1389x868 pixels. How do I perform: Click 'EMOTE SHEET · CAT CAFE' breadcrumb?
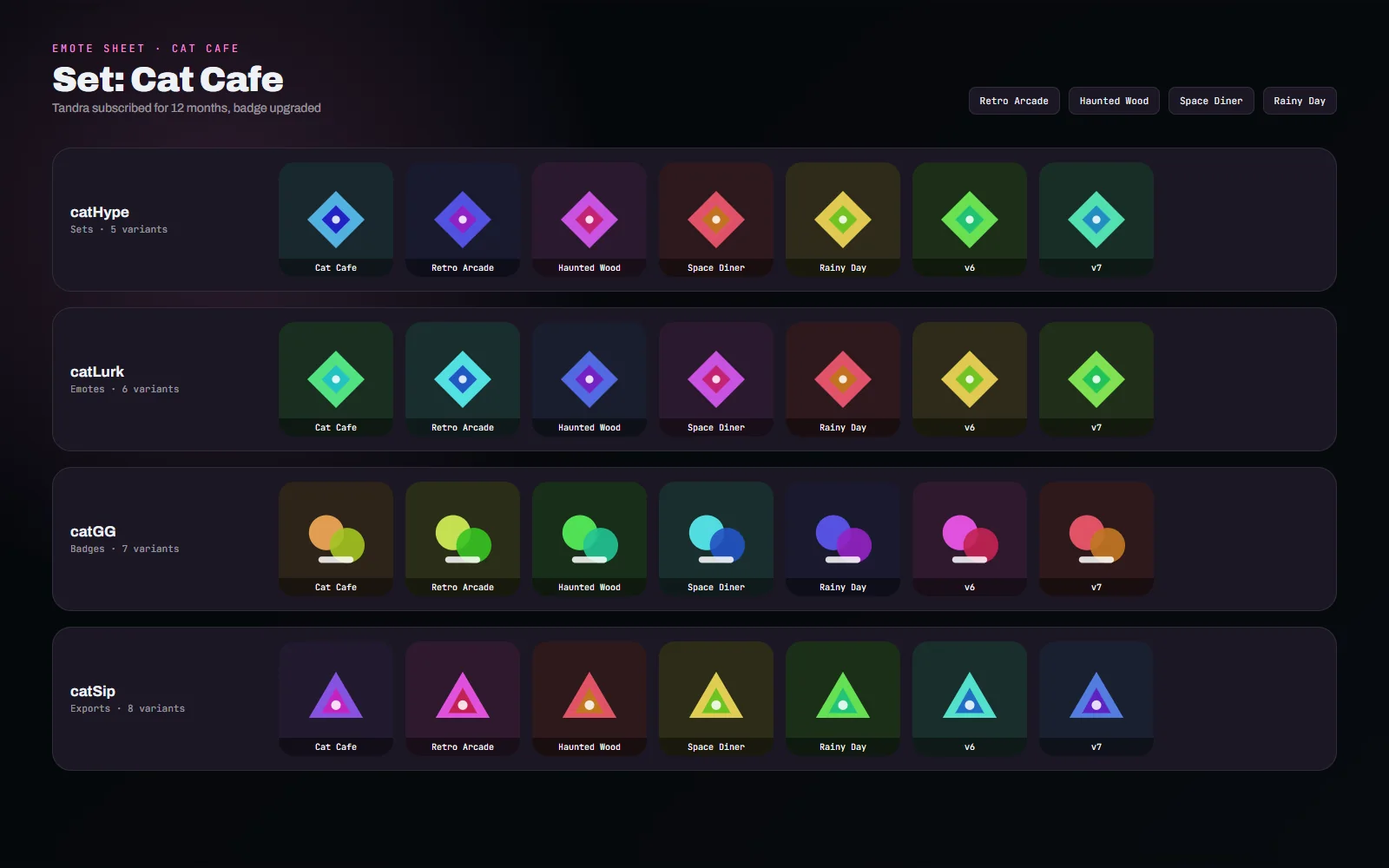click(x=146, y=49)
